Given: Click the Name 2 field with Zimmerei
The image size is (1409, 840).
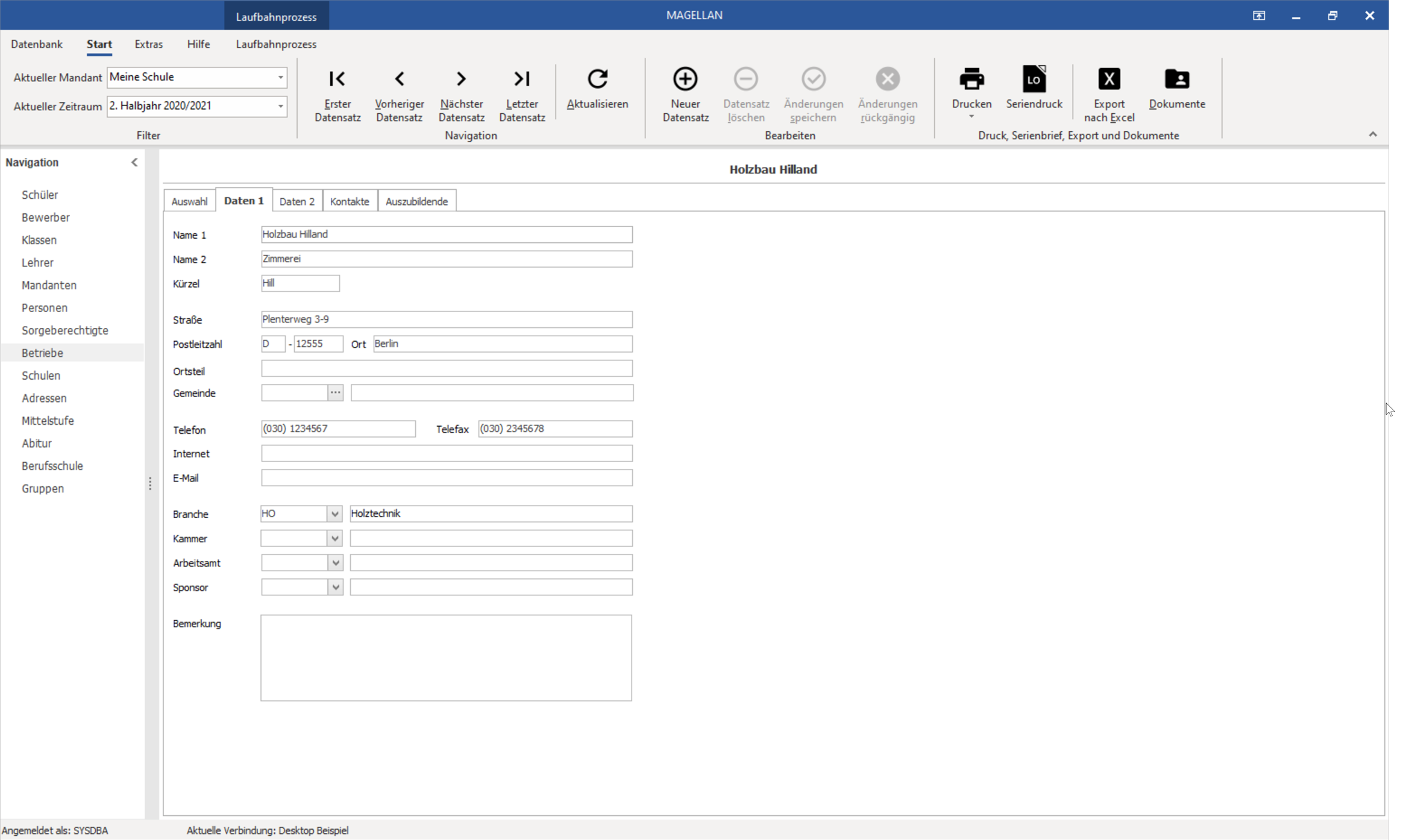Looking at the screenshot, I should 447,259.
